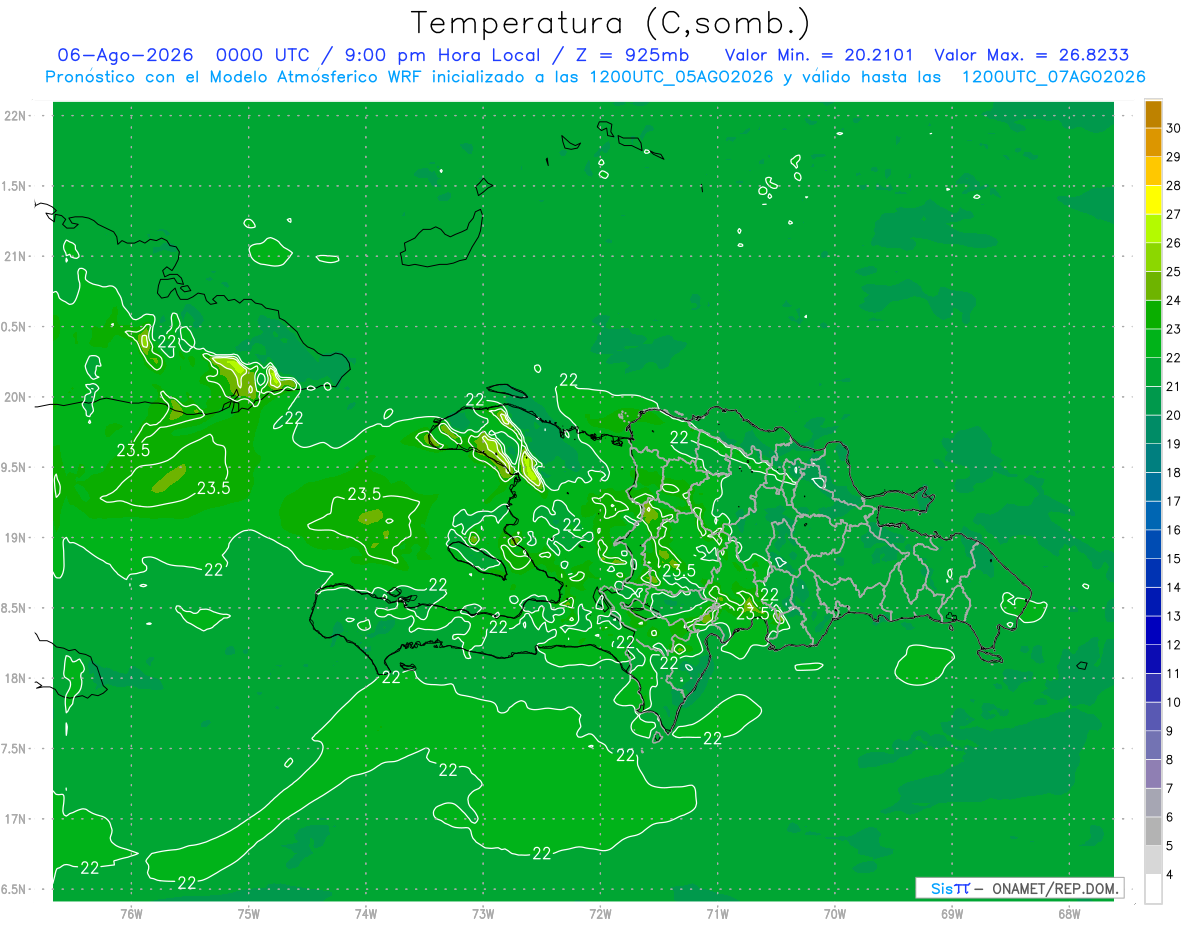Click the "69W" longitude axis label

tap(952, 914)
